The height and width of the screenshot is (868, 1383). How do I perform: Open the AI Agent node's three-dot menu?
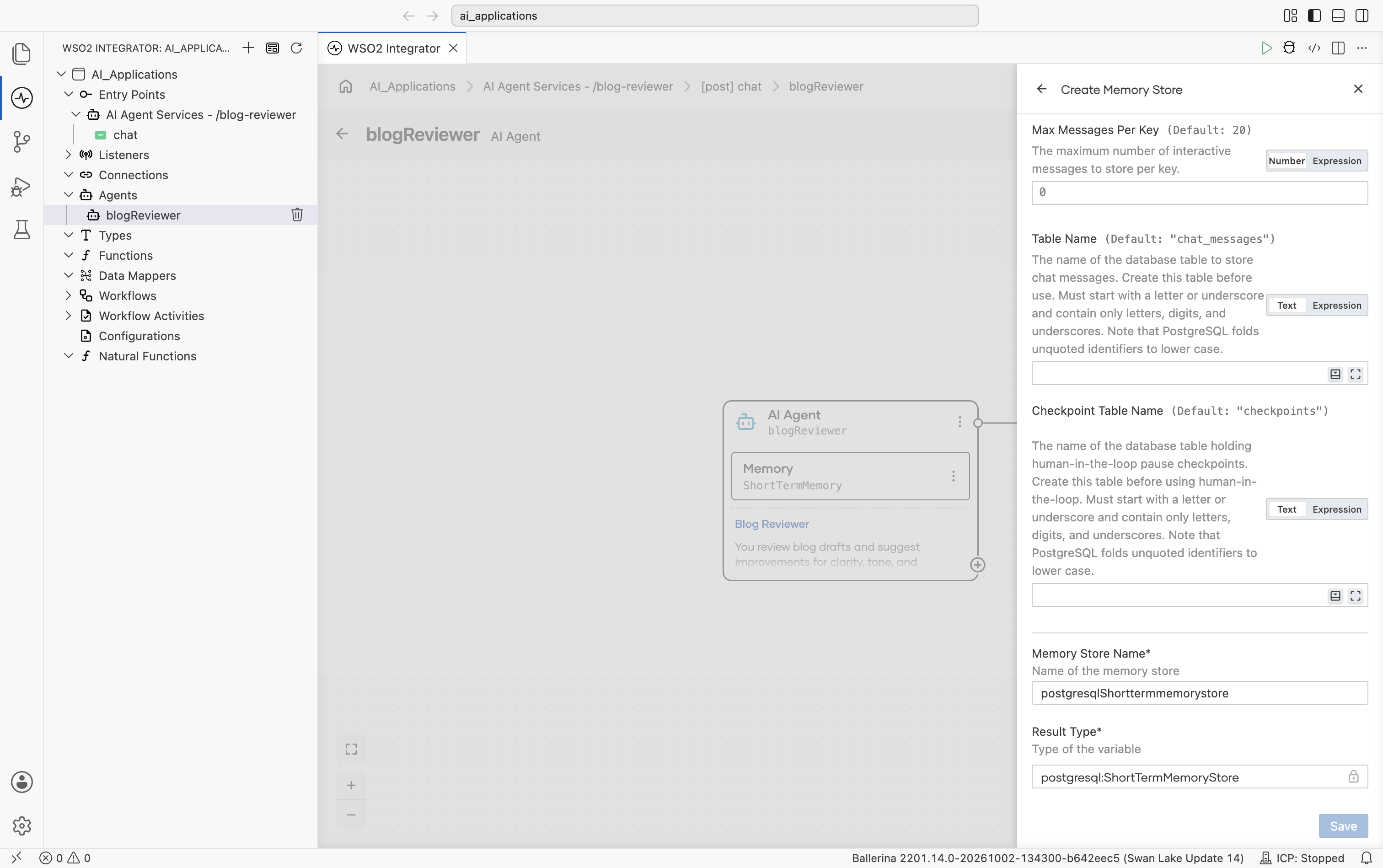coord(960,422)
